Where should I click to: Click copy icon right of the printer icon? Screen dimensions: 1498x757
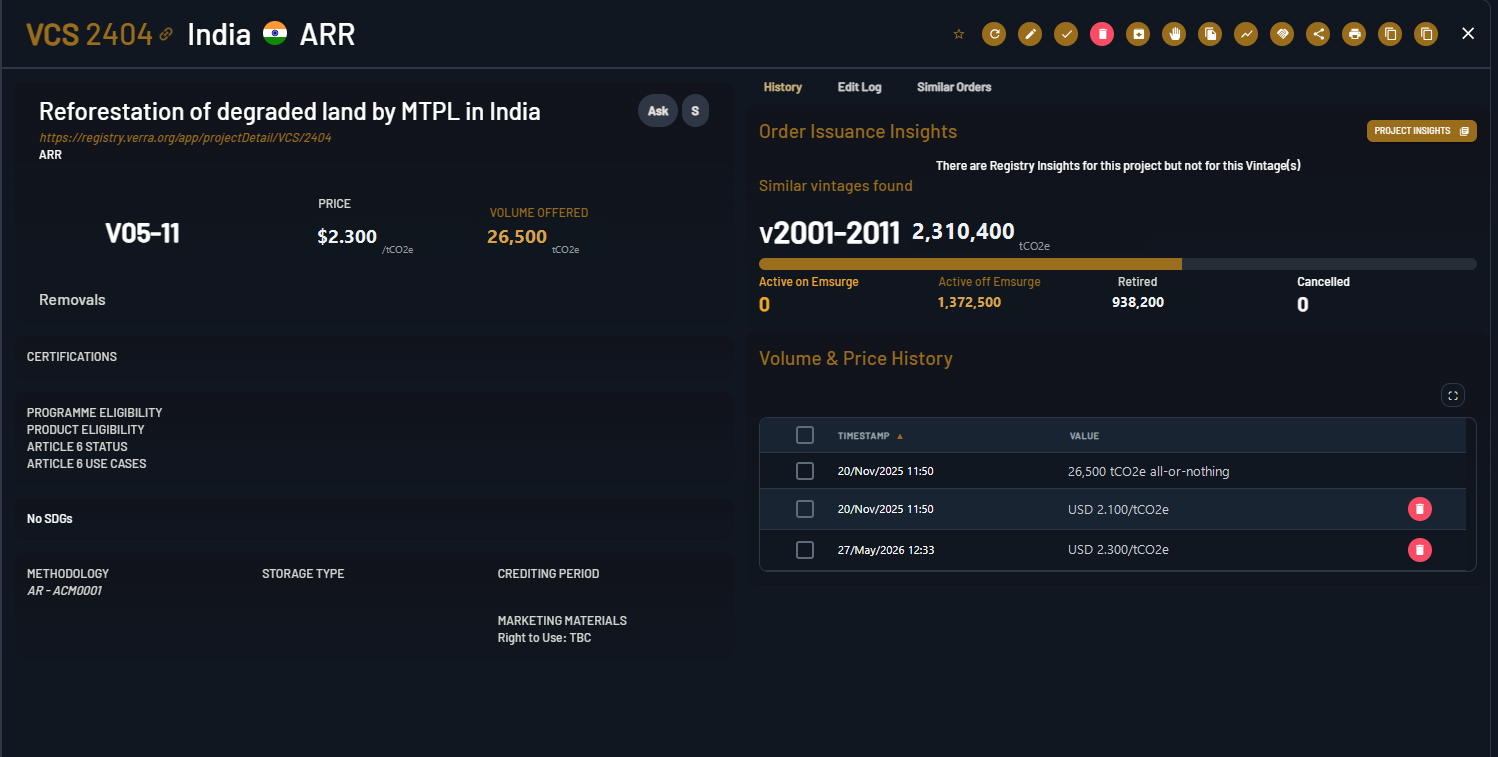pyautogui.click(x=1390, y=34)
